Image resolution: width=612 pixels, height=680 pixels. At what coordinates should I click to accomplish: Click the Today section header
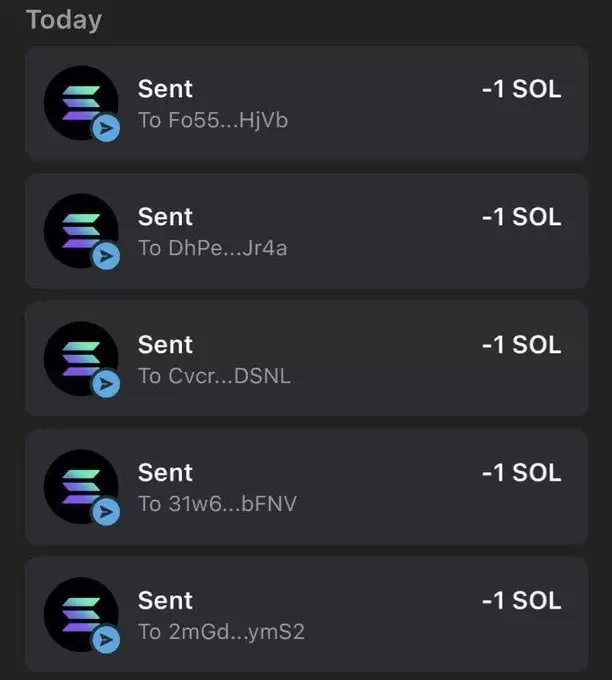[64, 20]
